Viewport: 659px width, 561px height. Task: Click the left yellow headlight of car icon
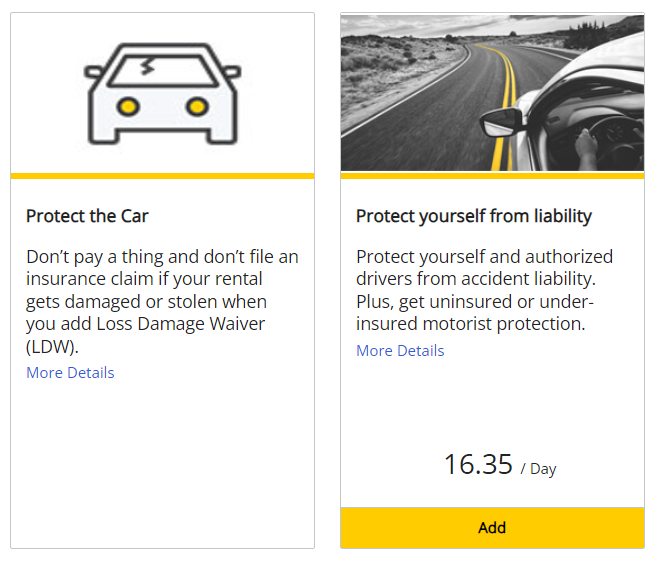128,105
